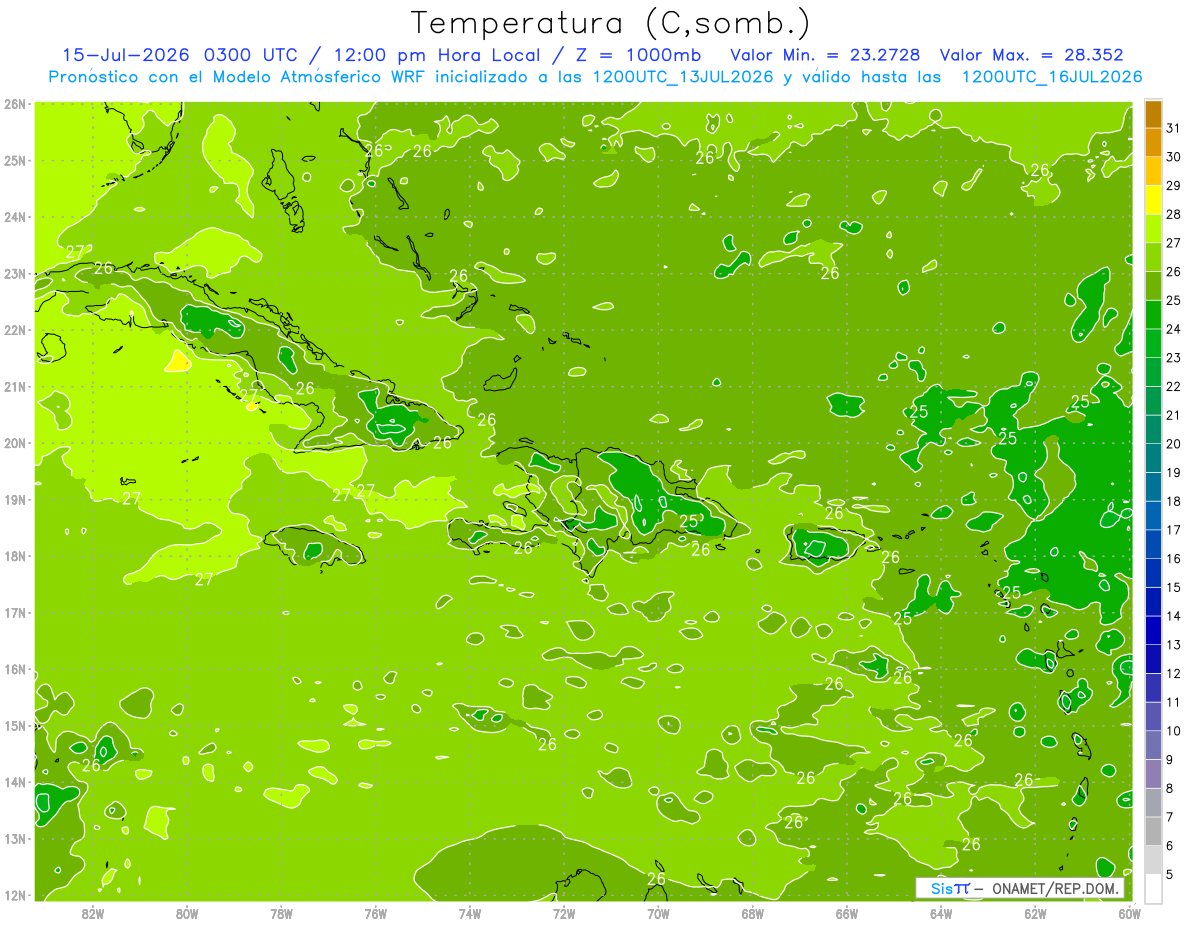Select the purple legend swatch between 9 and 10
The width and height of the screenshot is (1200, 927).
pos(1153,745)
